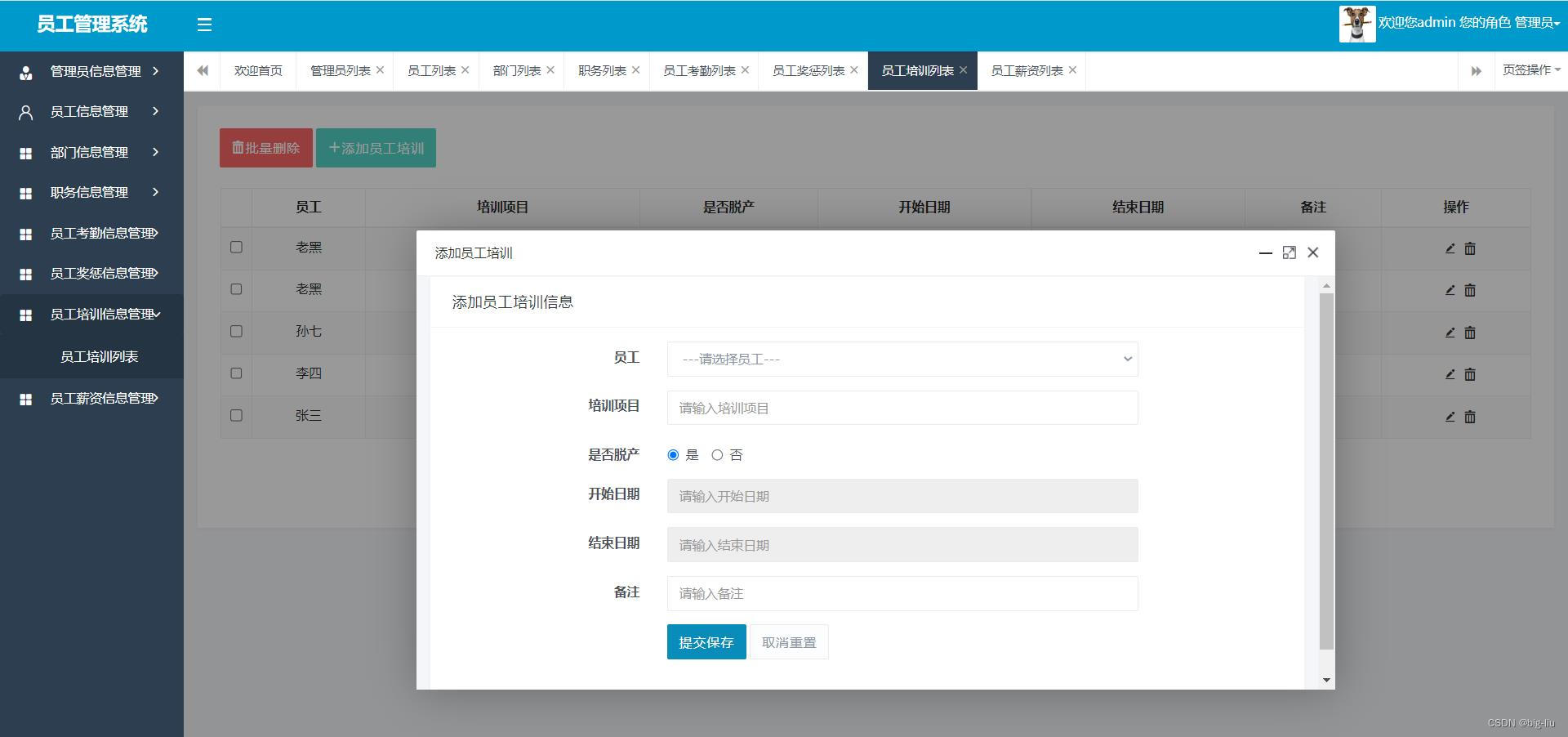Click the 提交保存 button
The height and width of the screenshot is (737, 1568).
706,642
